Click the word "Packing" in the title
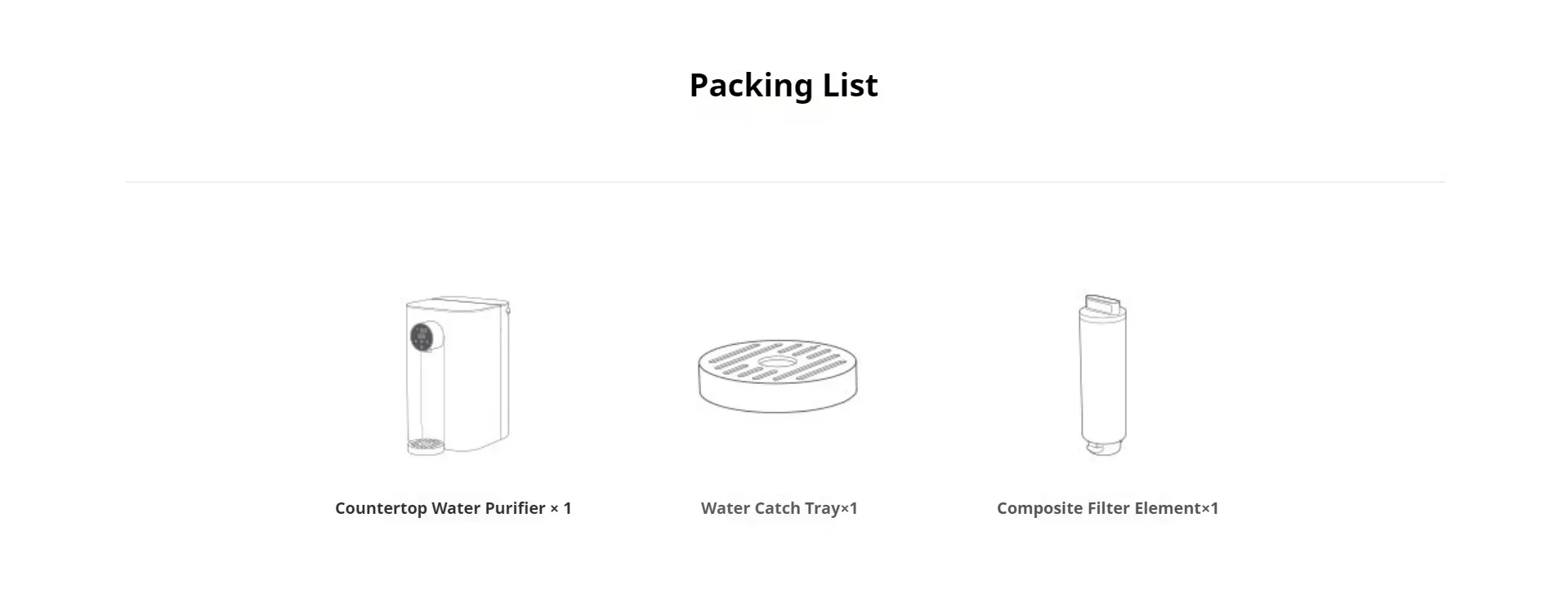The image size is (1568, 598). [x=751, y=85]
